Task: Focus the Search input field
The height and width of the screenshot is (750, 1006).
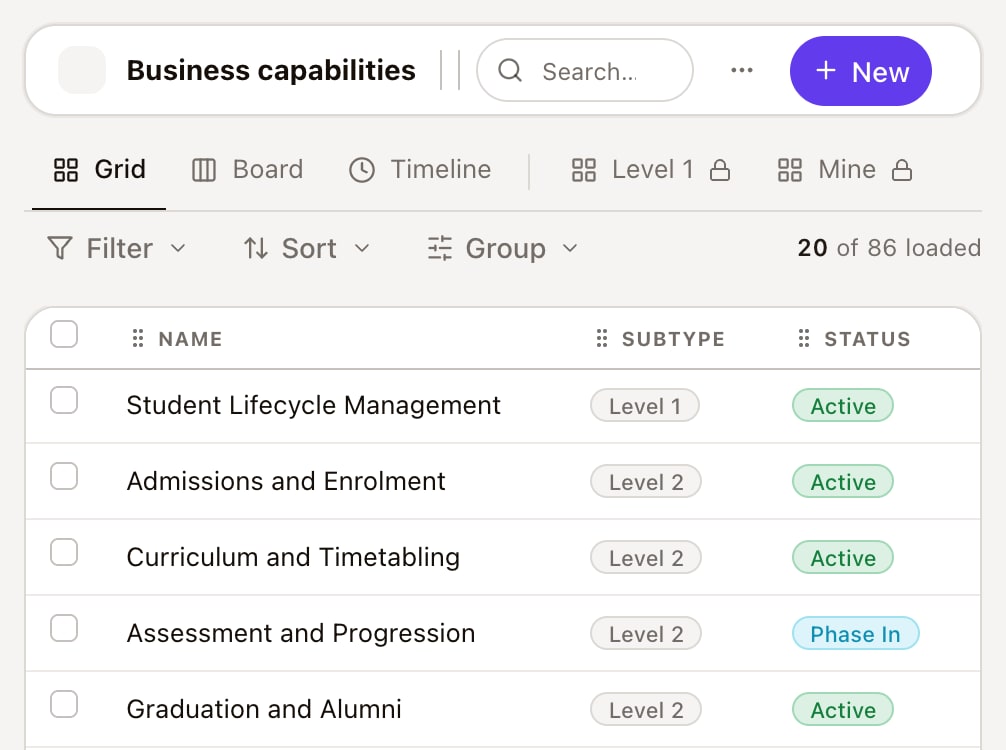Action: (x=584, y=70)
